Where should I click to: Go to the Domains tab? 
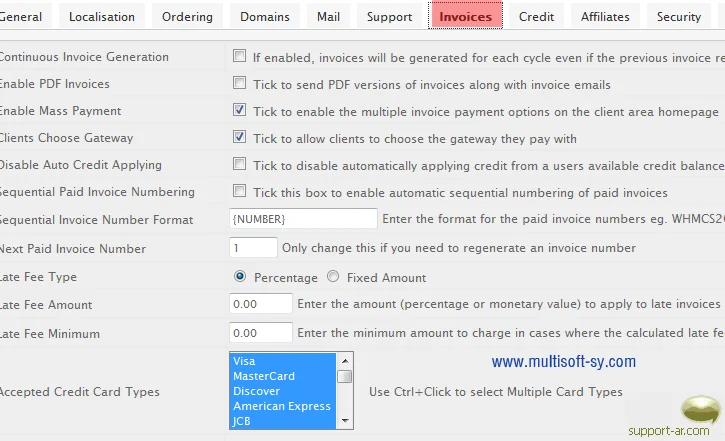click(x=265, y=16)
